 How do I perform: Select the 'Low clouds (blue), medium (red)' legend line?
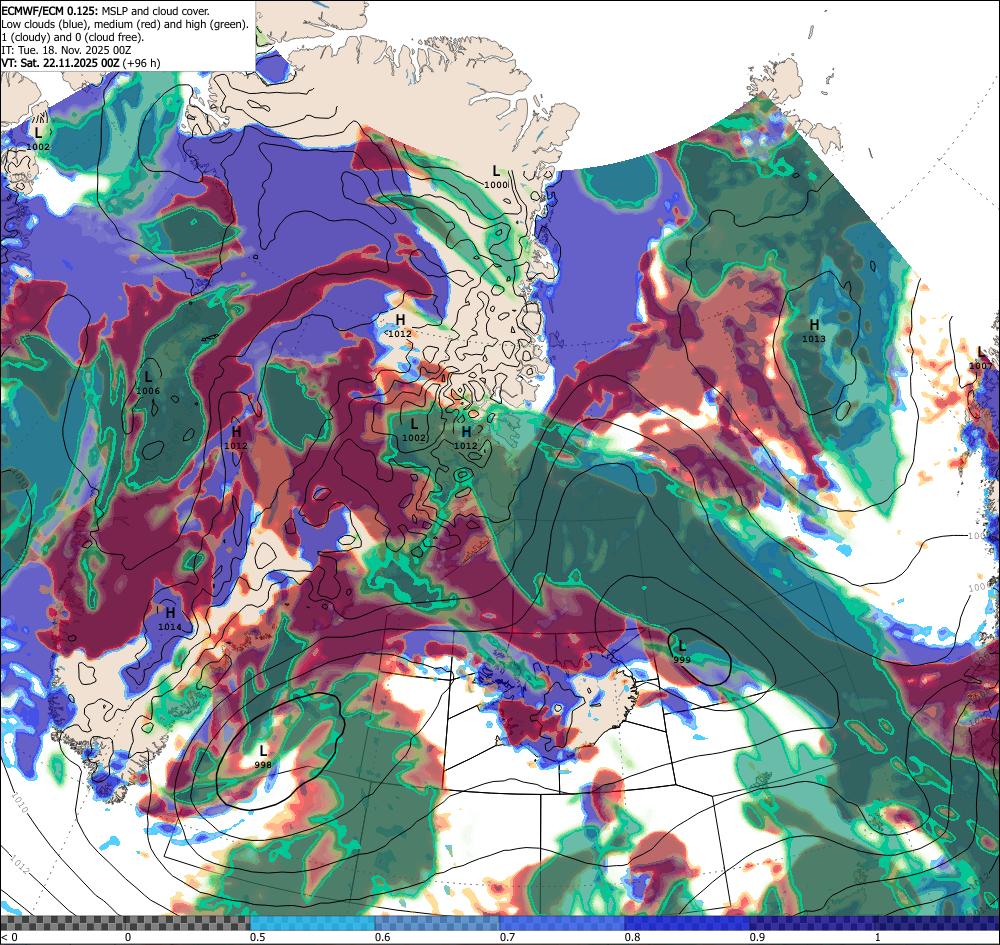(x=124, y=24)
